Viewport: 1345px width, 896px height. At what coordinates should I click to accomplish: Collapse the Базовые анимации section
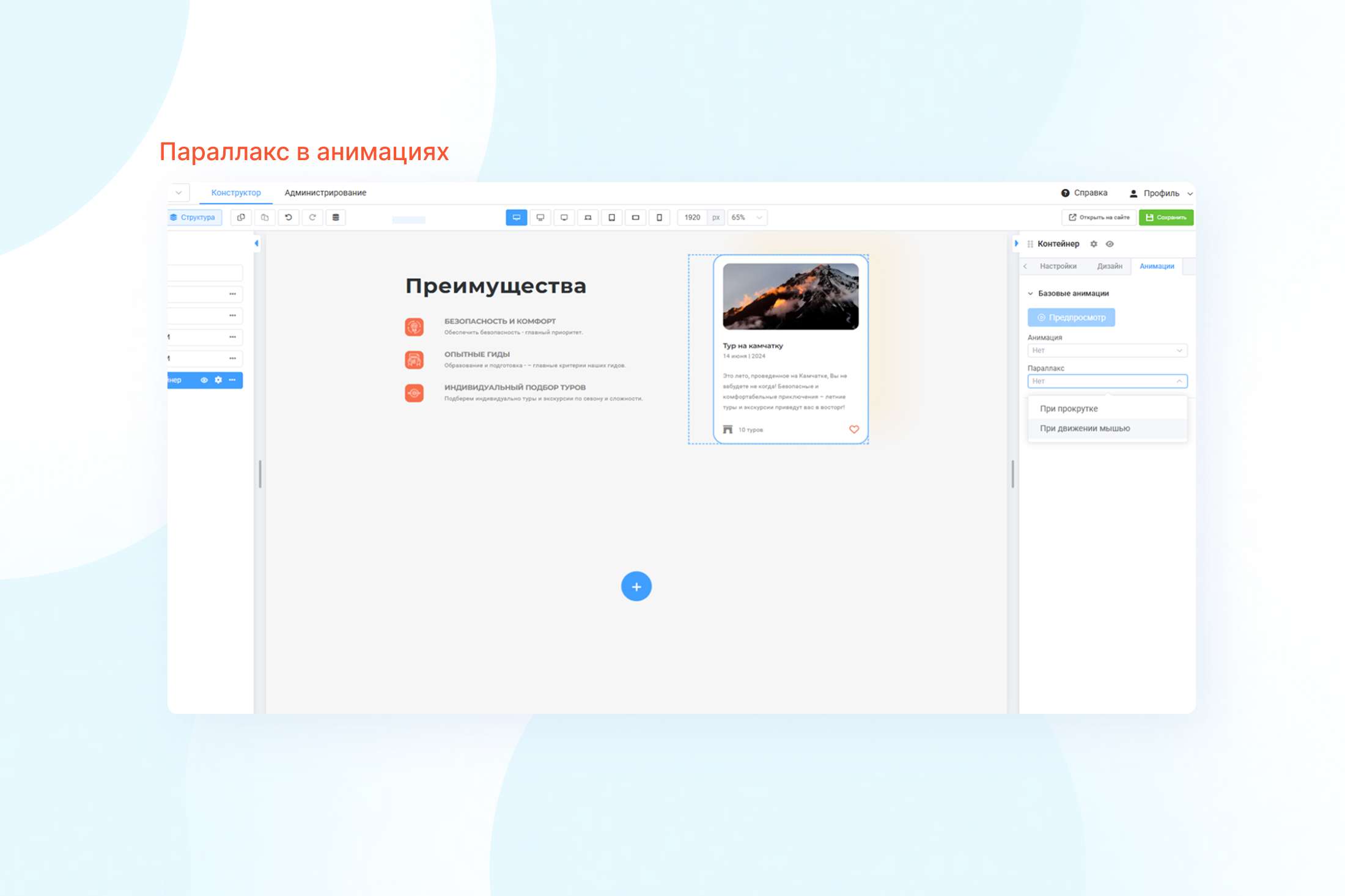pyautogui.click(x=1031, y=293)
